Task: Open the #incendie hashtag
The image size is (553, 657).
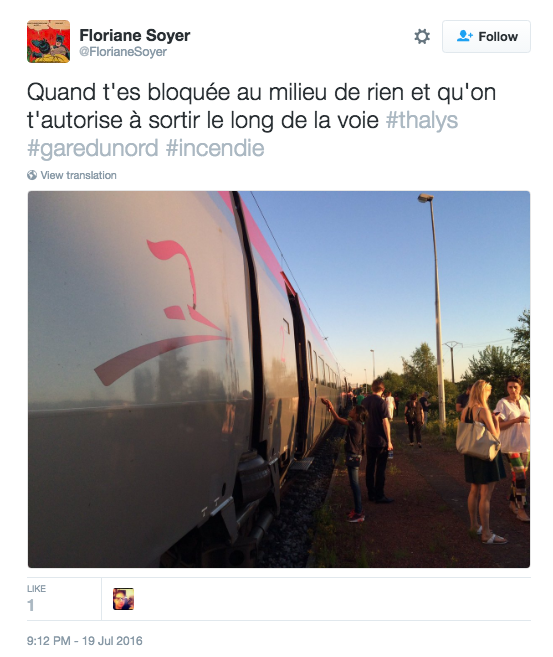Action: tap(215, 148)
